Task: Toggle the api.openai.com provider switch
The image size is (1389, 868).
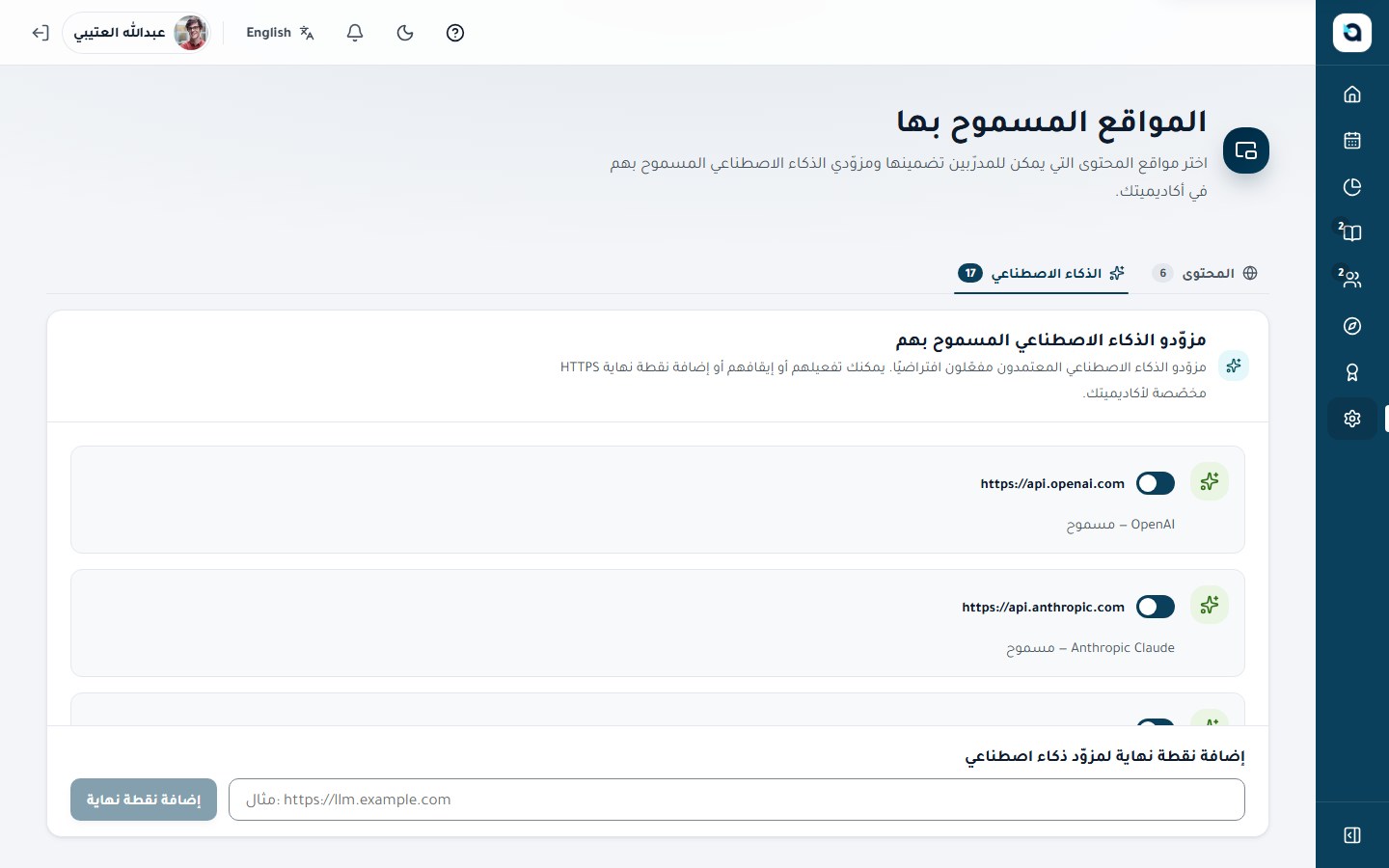Action: [x=1156, y=483]
